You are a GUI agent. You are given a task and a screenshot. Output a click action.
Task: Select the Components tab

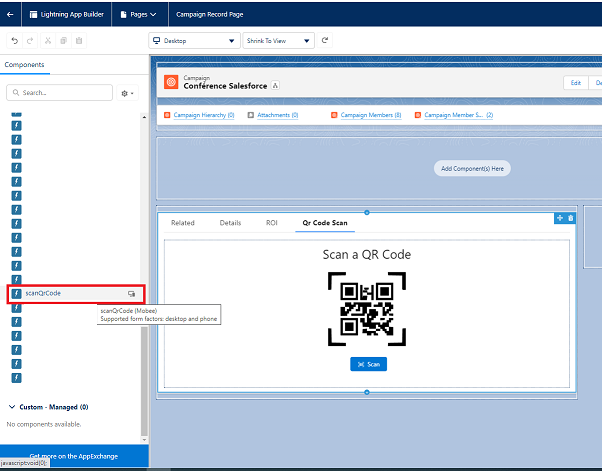point(24,64)
